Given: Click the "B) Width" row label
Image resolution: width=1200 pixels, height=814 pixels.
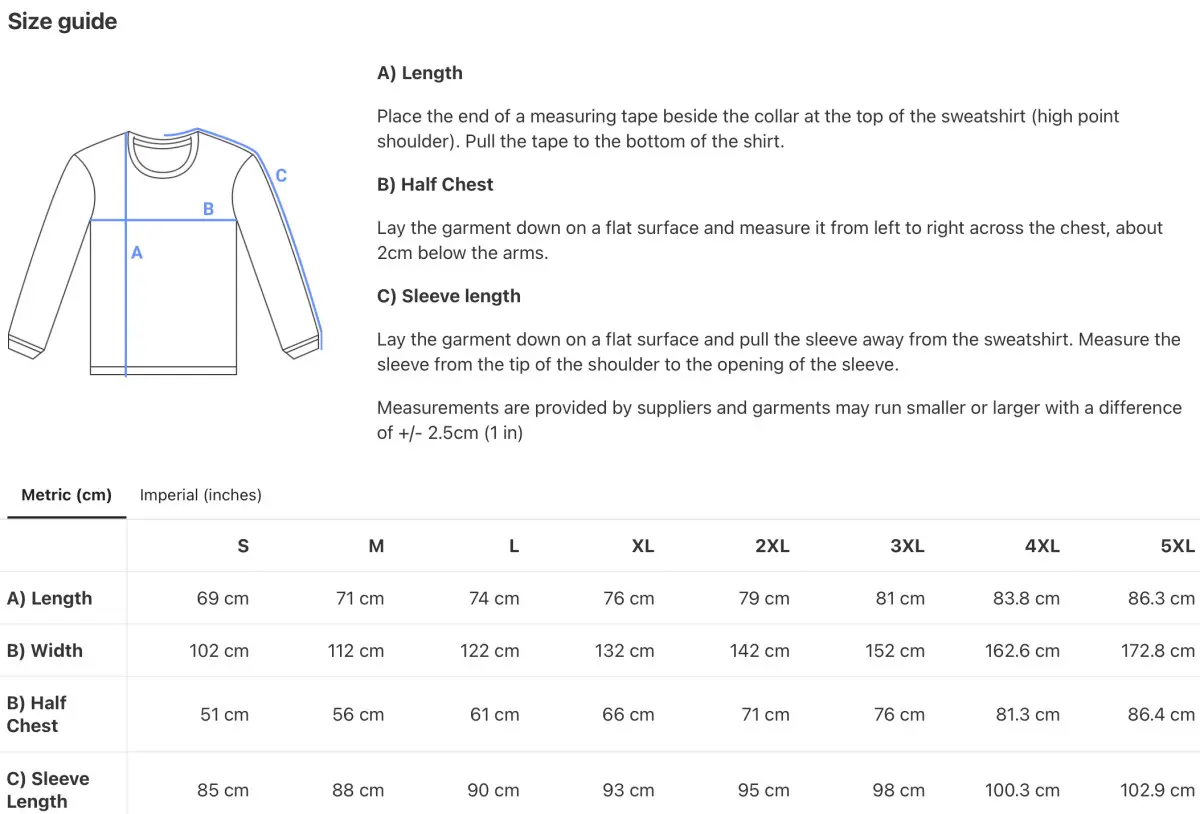Looking at the screenshot, I should pos(45,650).
